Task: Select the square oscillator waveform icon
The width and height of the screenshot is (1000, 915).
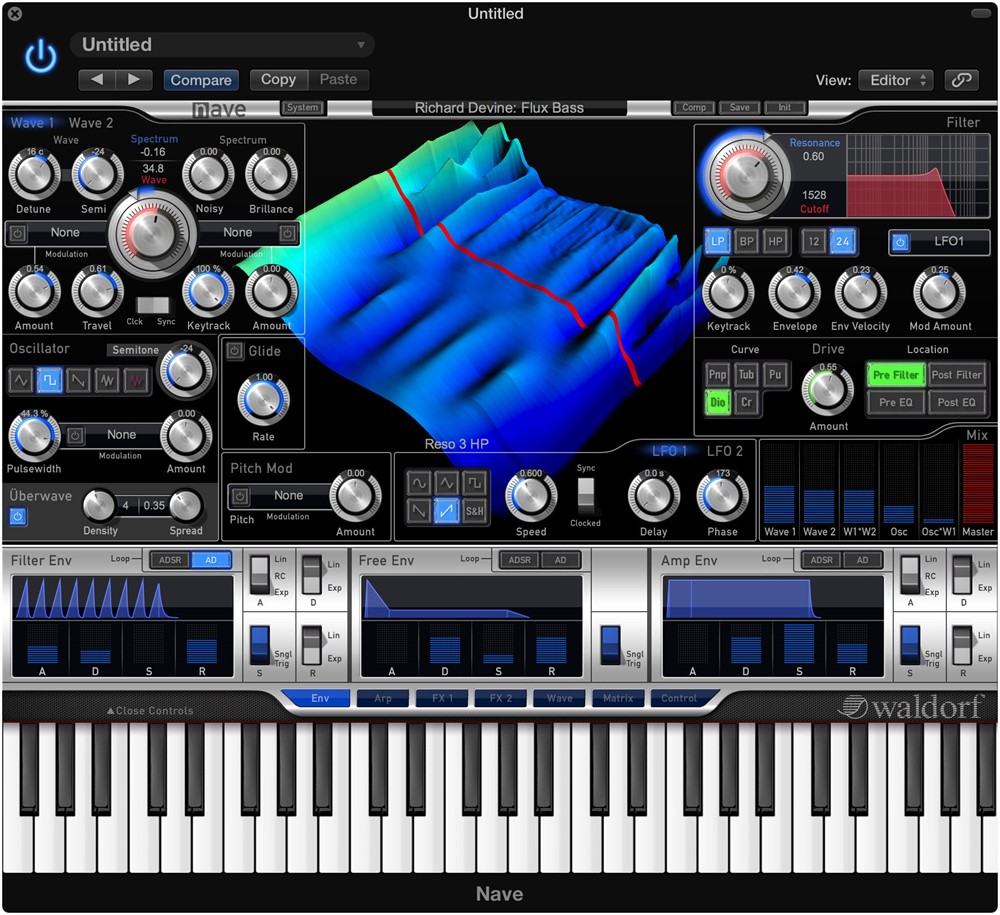Action: [50, 380]
